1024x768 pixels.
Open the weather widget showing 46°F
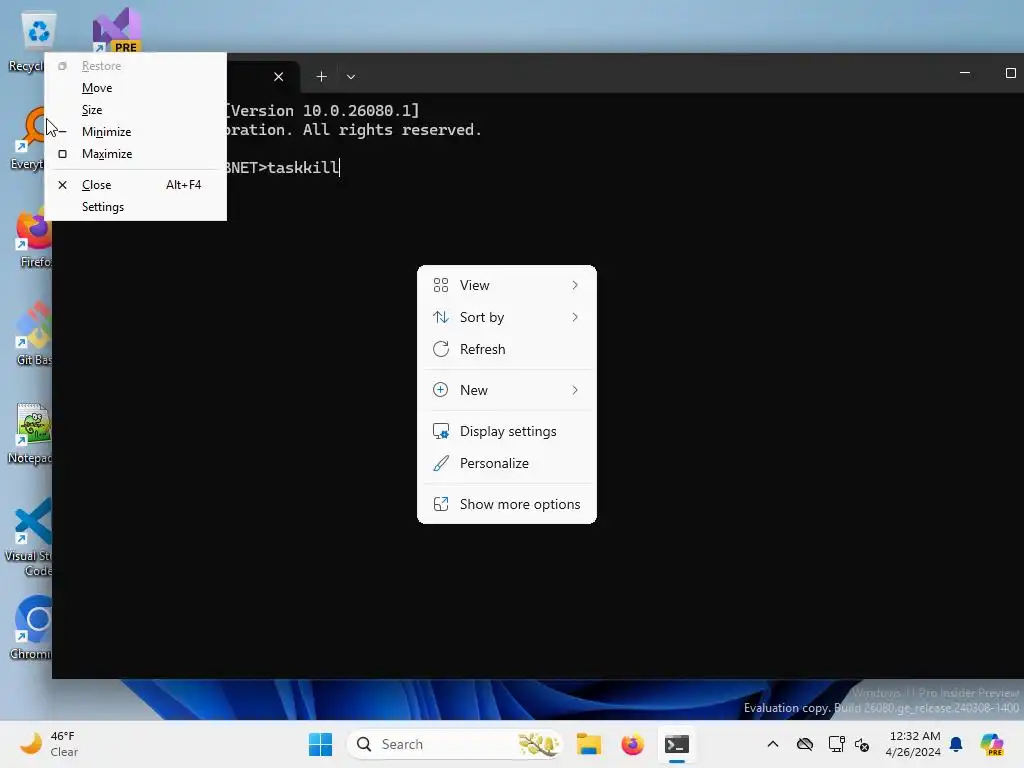click(49, 744)
